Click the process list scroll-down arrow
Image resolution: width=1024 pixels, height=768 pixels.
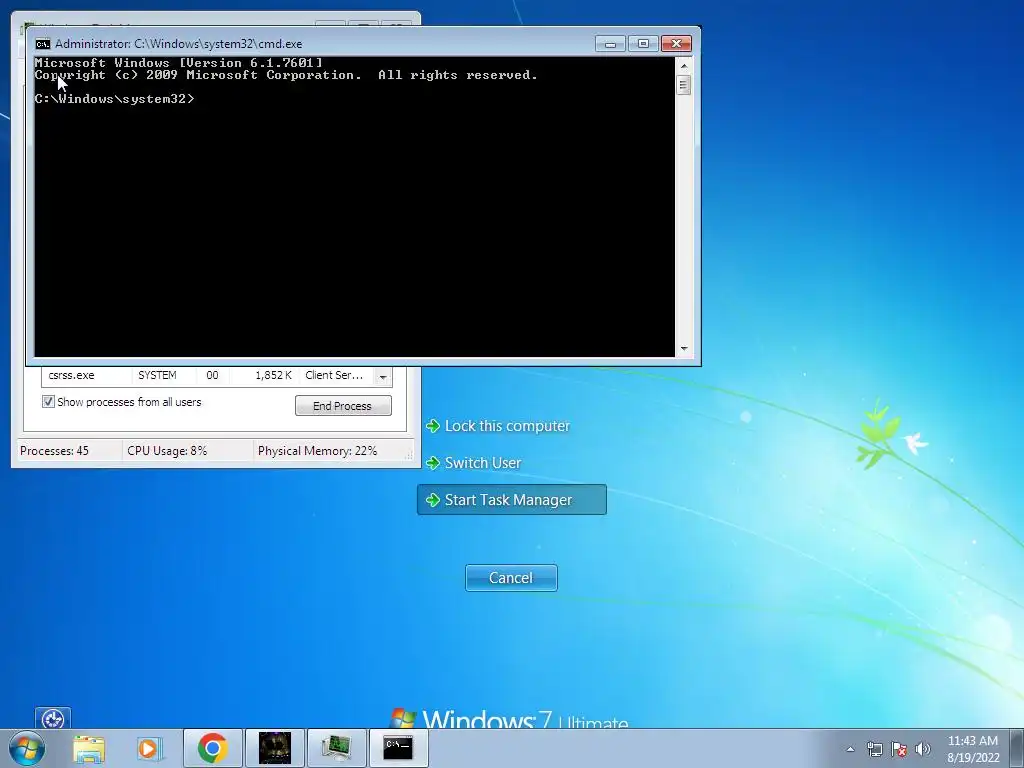pos(383,377)
